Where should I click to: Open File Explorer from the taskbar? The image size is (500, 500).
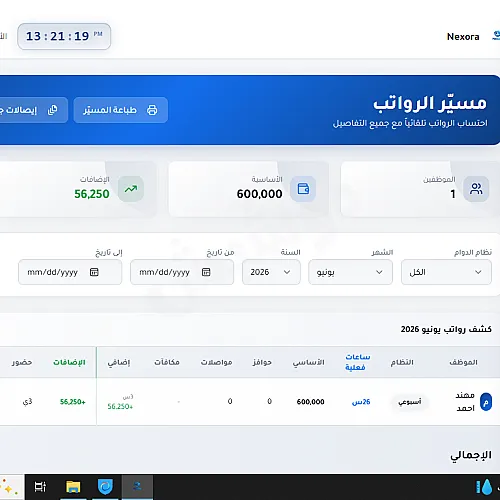tap(73, 487)
